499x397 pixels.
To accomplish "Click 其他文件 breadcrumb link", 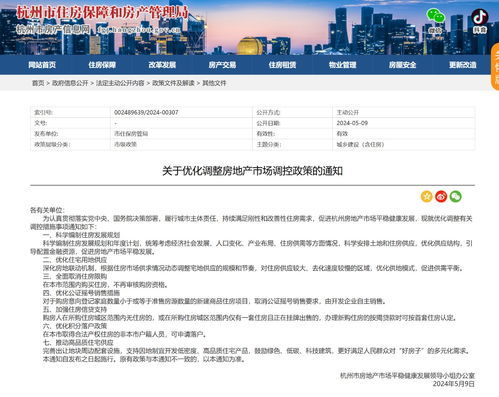I will [214, 83].
